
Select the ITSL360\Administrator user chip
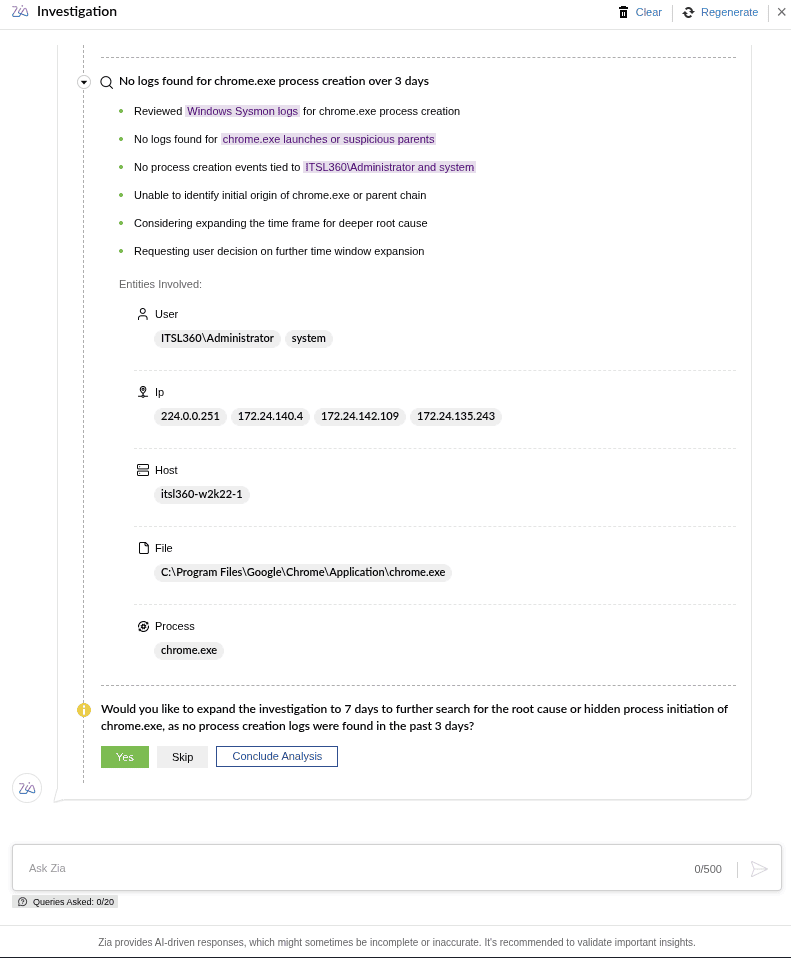click(217, 338)
